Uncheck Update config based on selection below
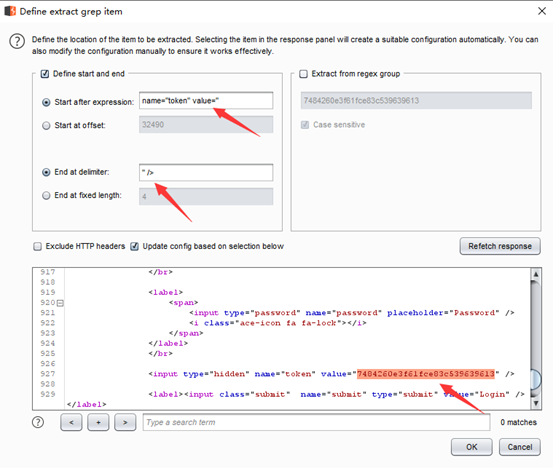 (x=134, y=246)
